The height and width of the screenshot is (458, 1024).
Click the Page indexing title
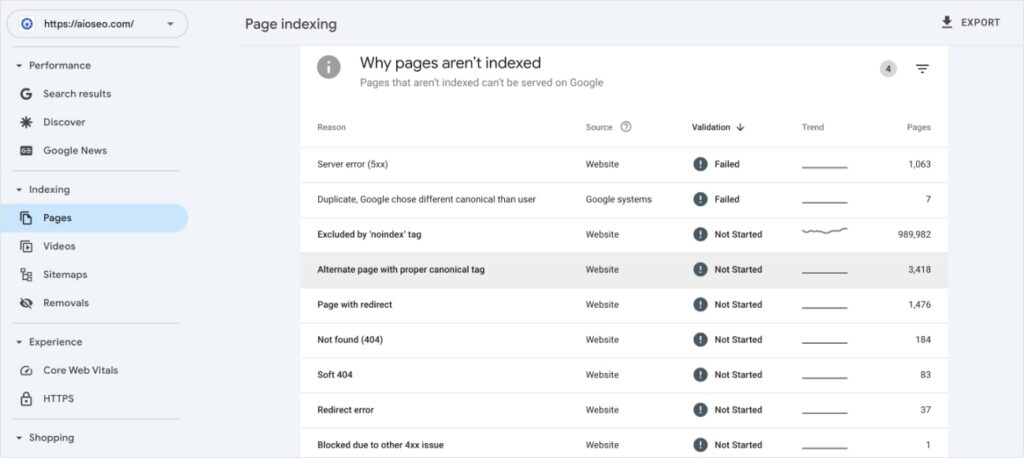click(x=291, y=25)
